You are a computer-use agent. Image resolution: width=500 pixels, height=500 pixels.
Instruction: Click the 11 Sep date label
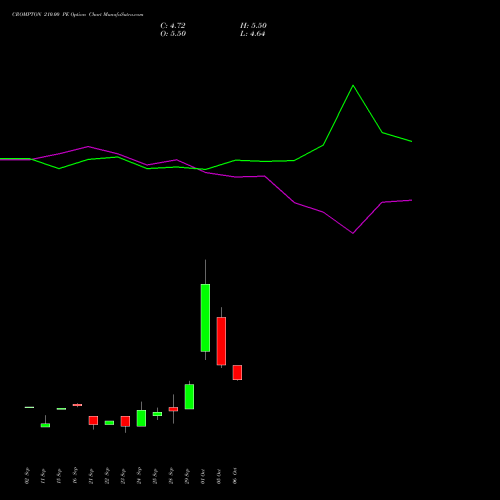pos(43,476)
